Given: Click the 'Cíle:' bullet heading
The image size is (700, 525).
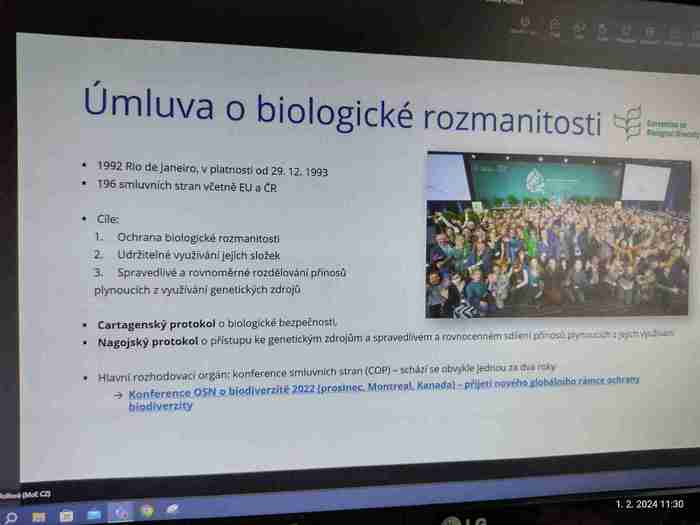Looking at the screenshot, I should point(108,219).
